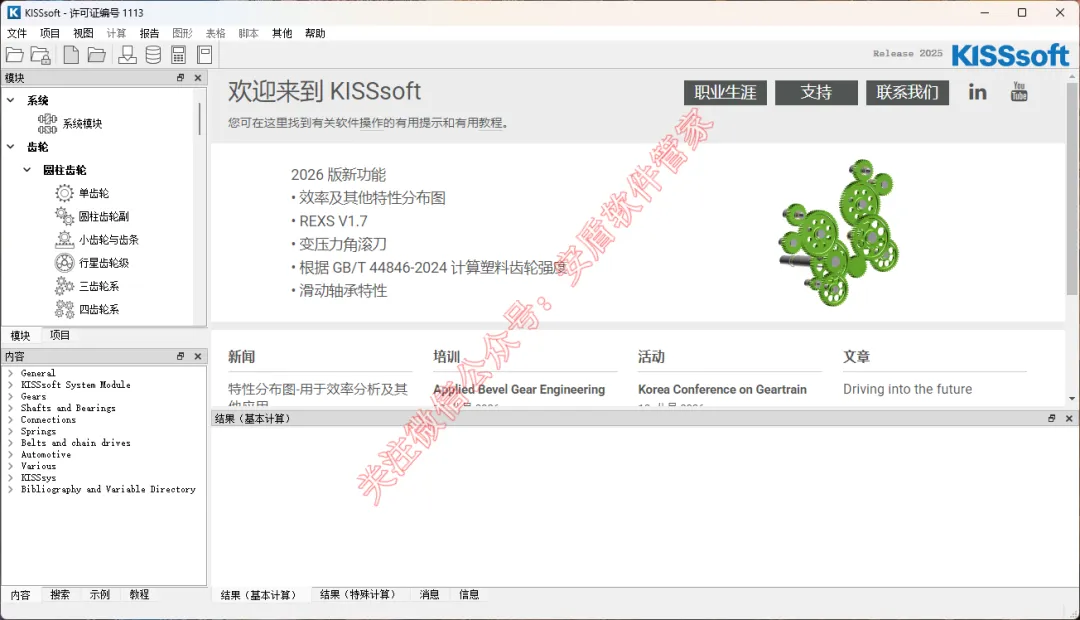Open Korea Conference on Geartrain link
The height and width of the screenshot is (620, 1080).
(x=722, y=389)
